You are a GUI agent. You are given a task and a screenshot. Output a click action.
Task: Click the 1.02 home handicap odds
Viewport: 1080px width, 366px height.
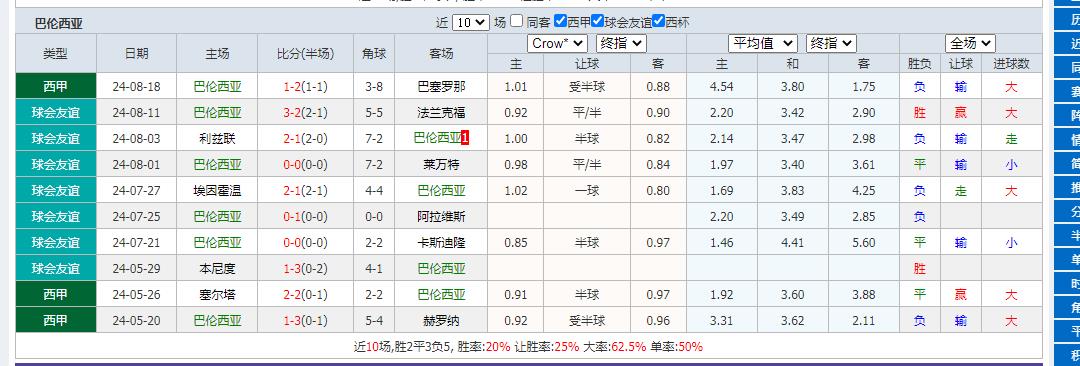click(x=516, y=191)
